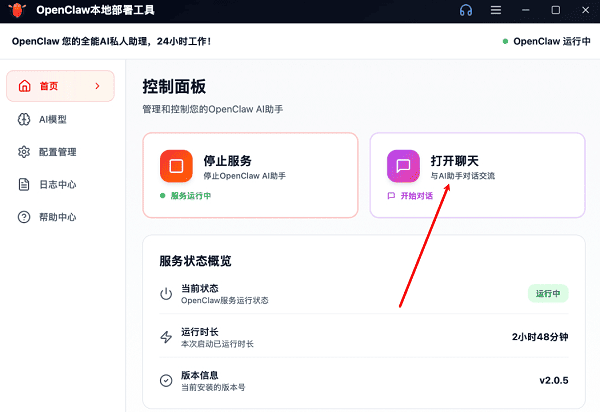The image size is (600, 412).
Task: Click the headset support icon in title bar
Action: (465, 10)
